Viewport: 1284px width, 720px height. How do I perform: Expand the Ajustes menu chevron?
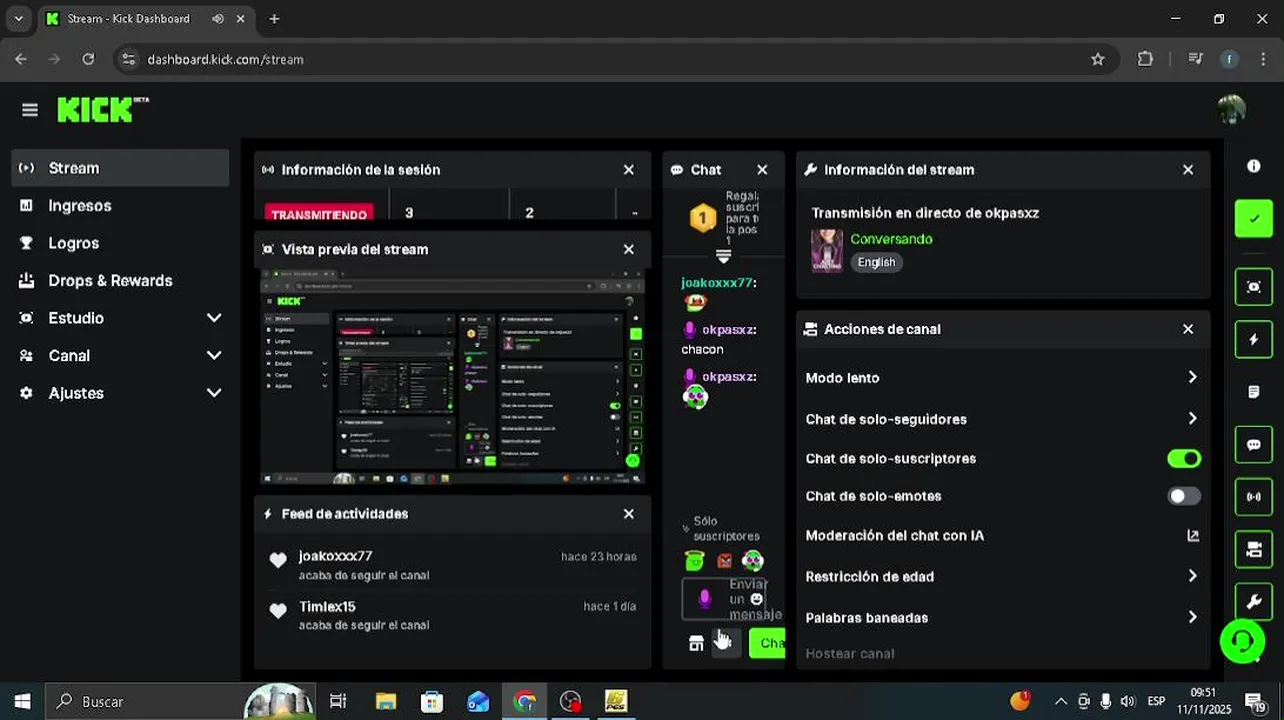213,393
